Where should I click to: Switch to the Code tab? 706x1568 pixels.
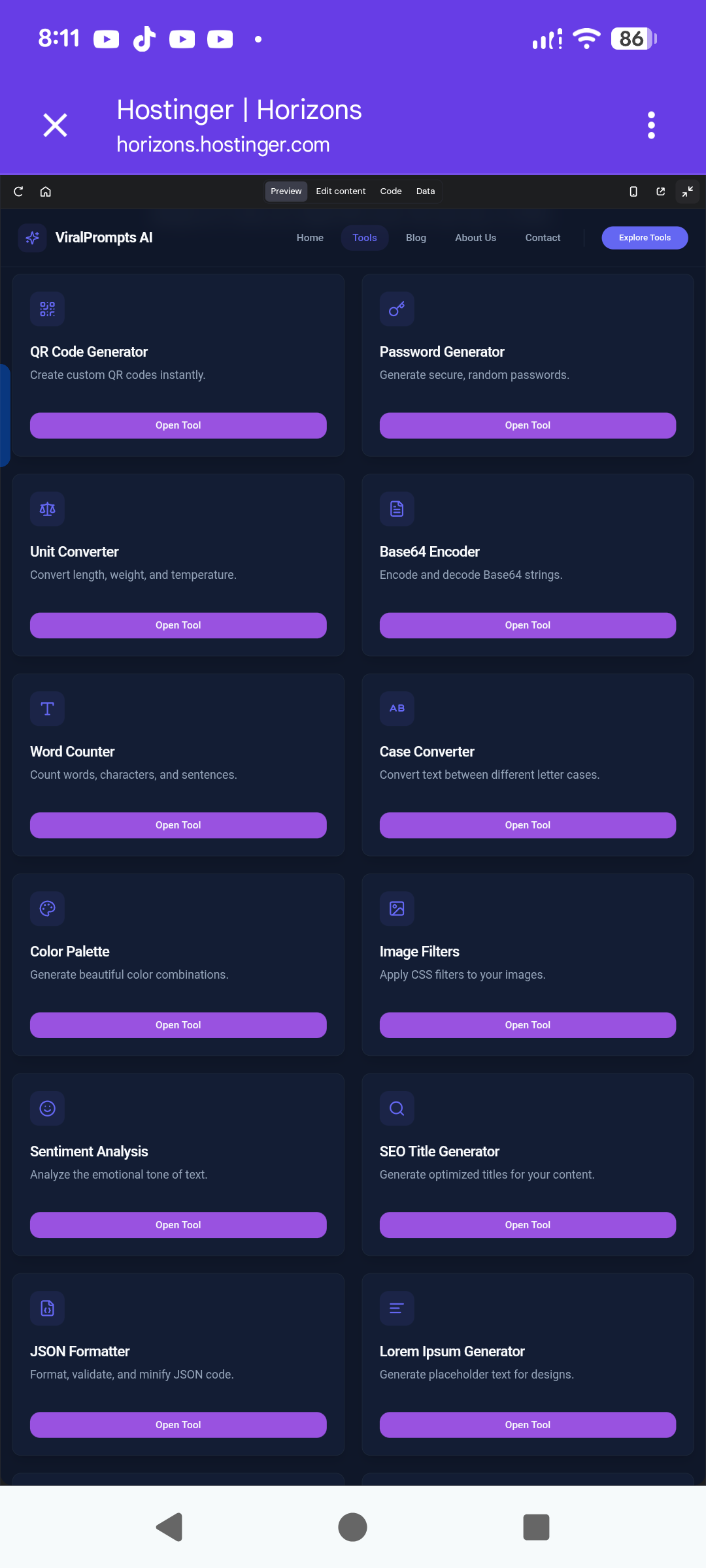[x=390, y=191]
